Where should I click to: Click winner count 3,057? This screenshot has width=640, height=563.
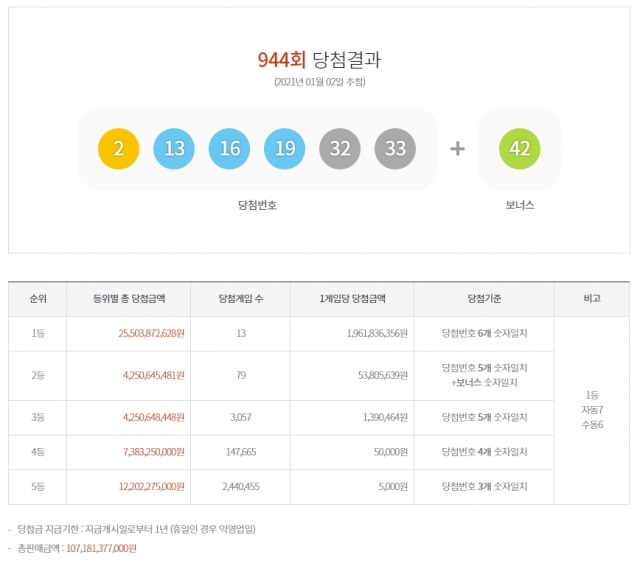click(x=241, y=417)
